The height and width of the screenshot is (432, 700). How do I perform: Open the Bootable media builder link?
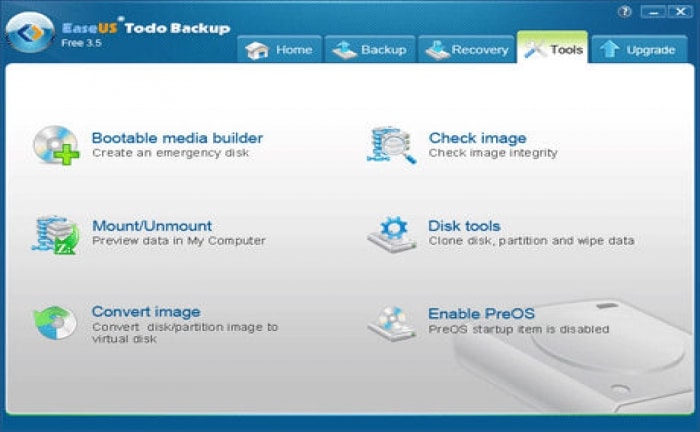(177, 138)
